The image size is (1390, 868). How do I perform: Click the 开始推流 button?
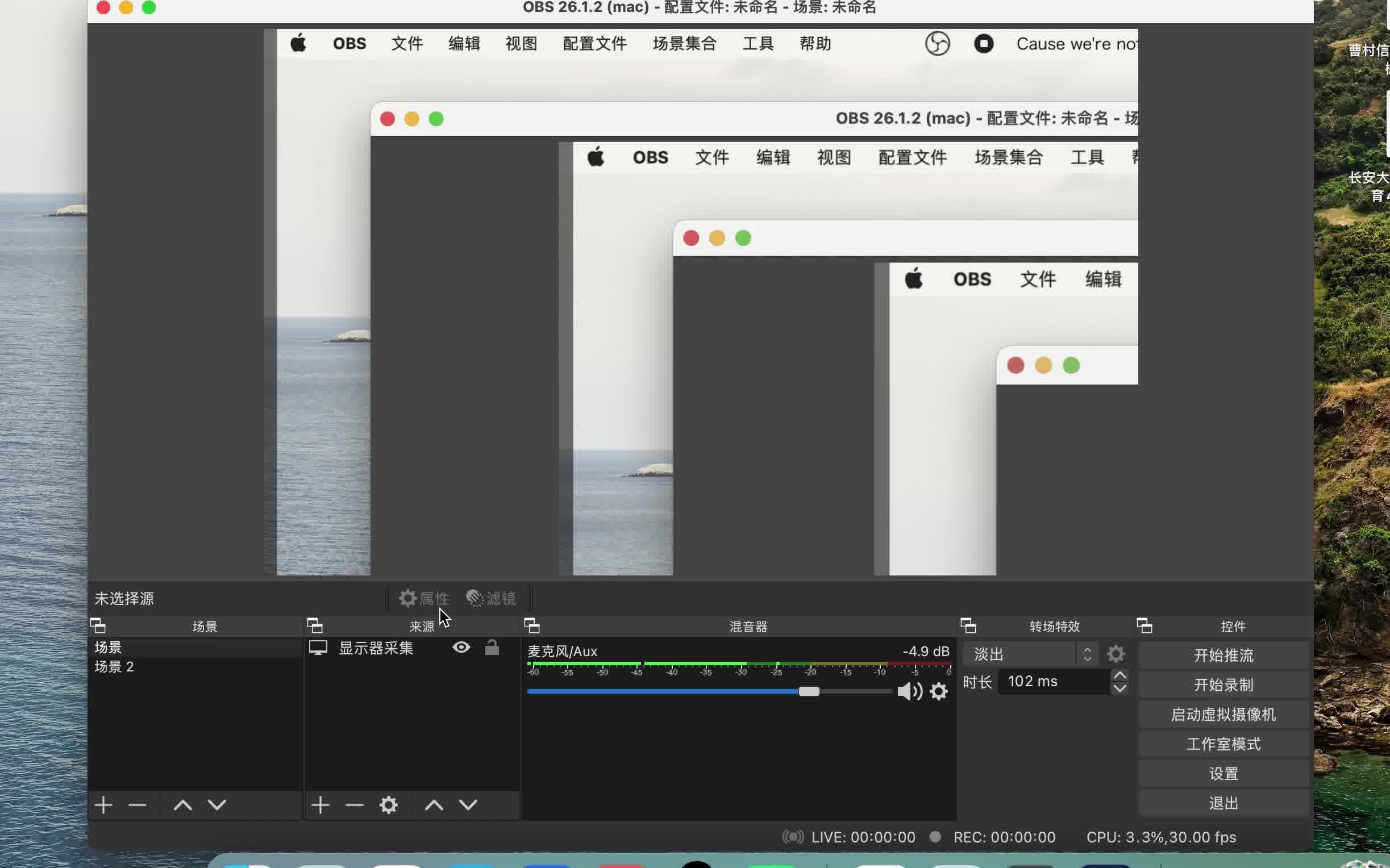coord(1223,655)
